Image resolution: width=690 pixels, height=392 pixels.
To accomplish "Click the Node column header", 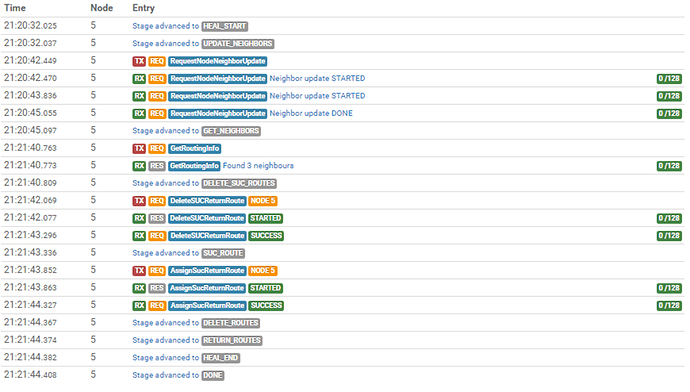I will pyautogui.click(x=102, y=8).
